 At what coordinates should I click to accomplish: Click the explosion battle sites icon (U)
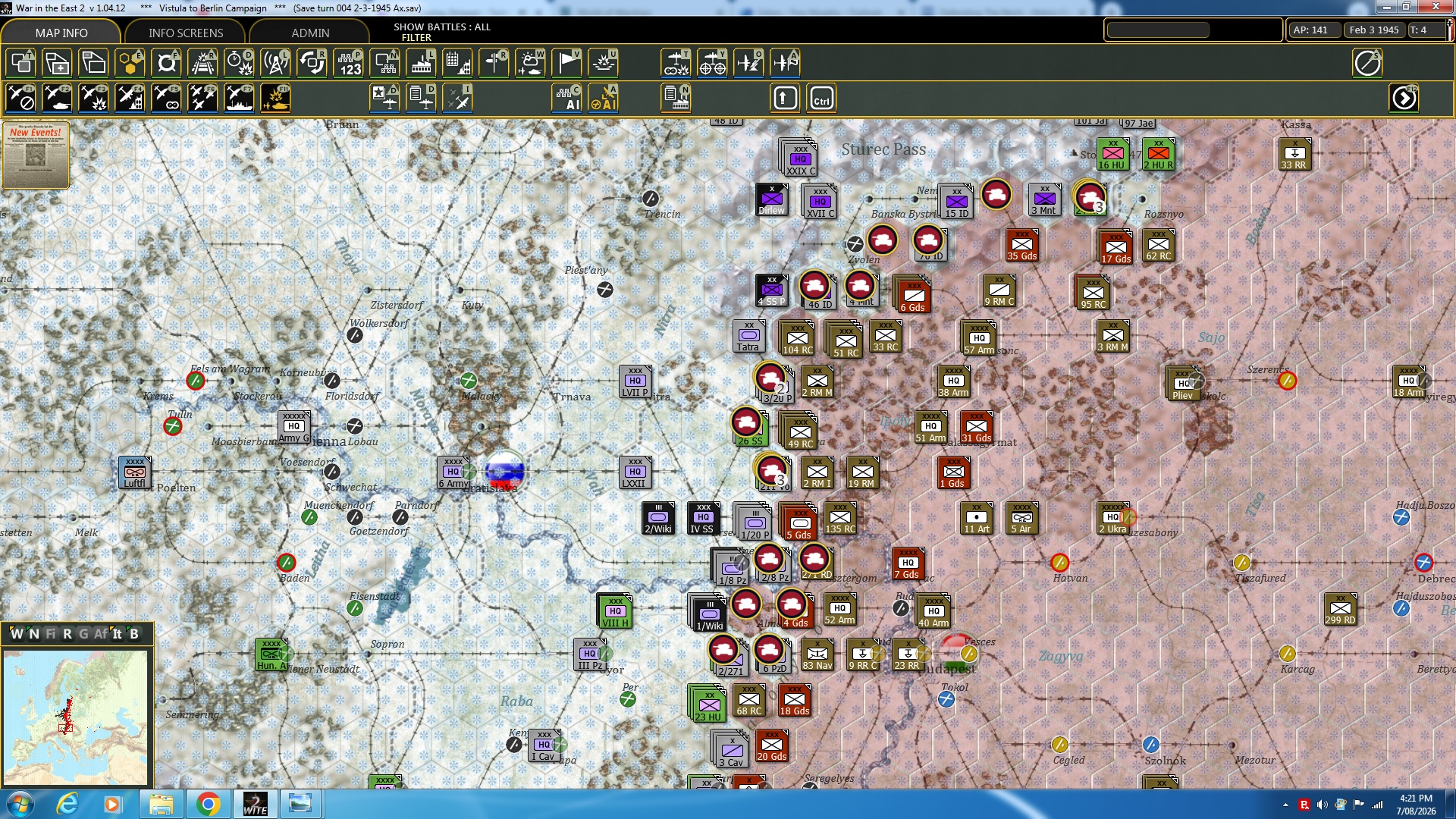click(x=603, y=63)
